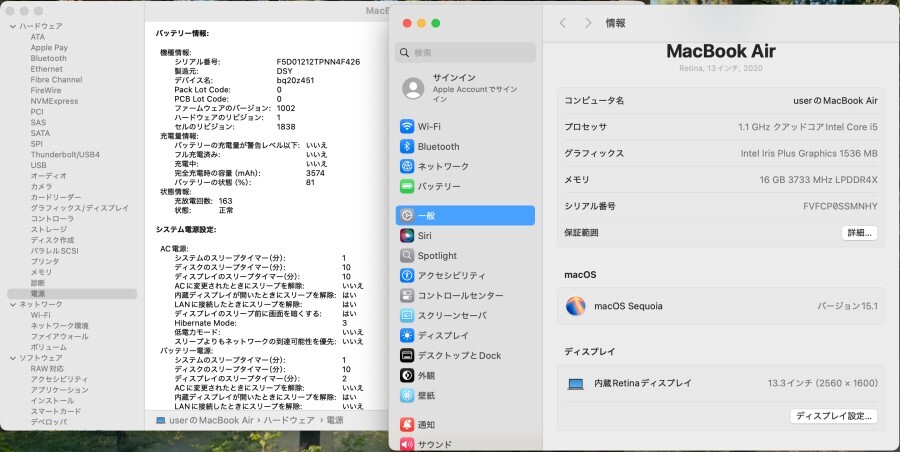Image resolution: width=900 pixels, height=452 pixels.
Task: Click serial FVFCP0SSMNHY in Settings
Action: pyautogui.click(x=840, y=206)
